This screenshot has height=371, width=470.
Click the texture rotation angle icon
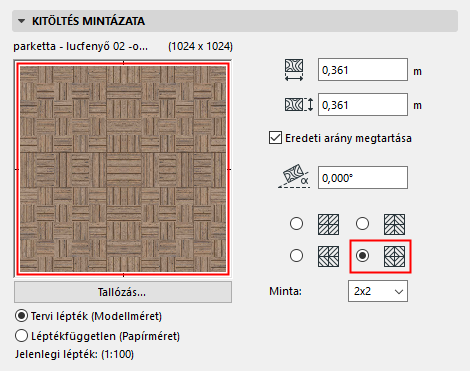pyautogui.click(x=294, y=176)
